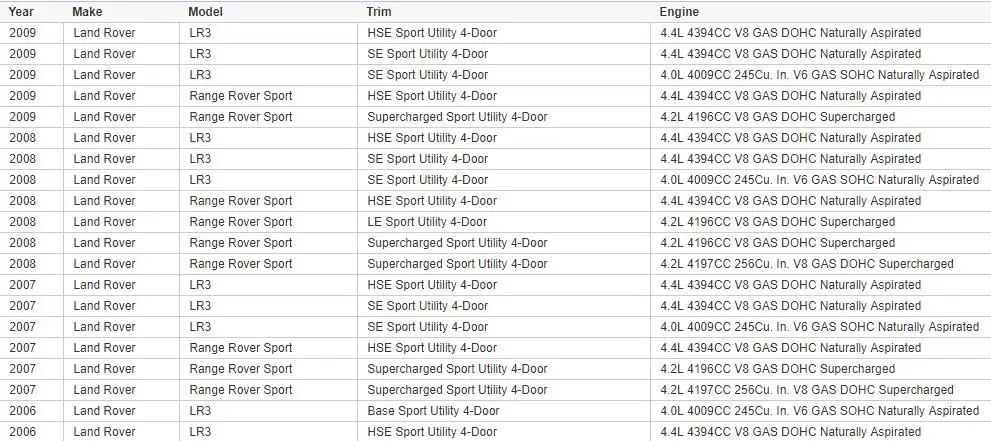
Task: Click 2008 LR3 4.0L V6 SOHC engine cell
Action: [820, 180]
